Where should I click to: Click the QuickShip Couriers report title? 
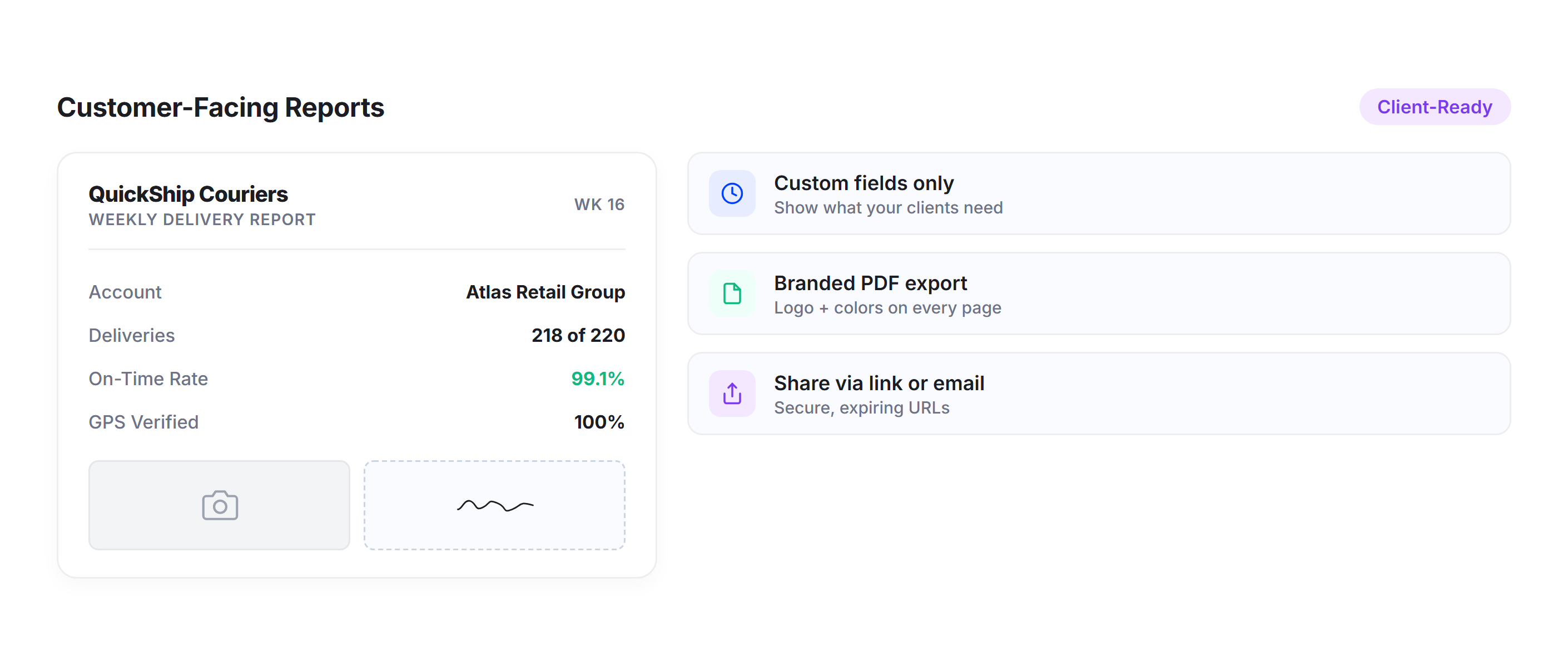coord(188,194)
